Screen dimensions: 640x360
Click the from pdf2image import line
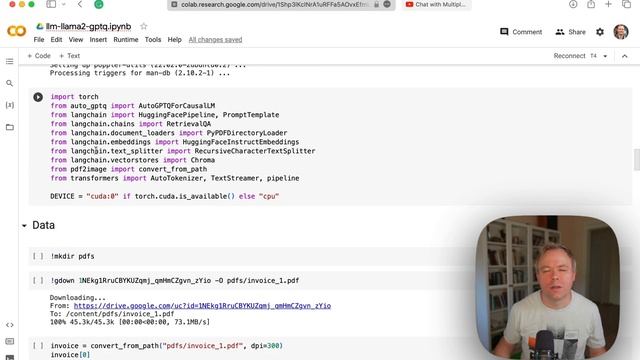click(x=129, y=169)
